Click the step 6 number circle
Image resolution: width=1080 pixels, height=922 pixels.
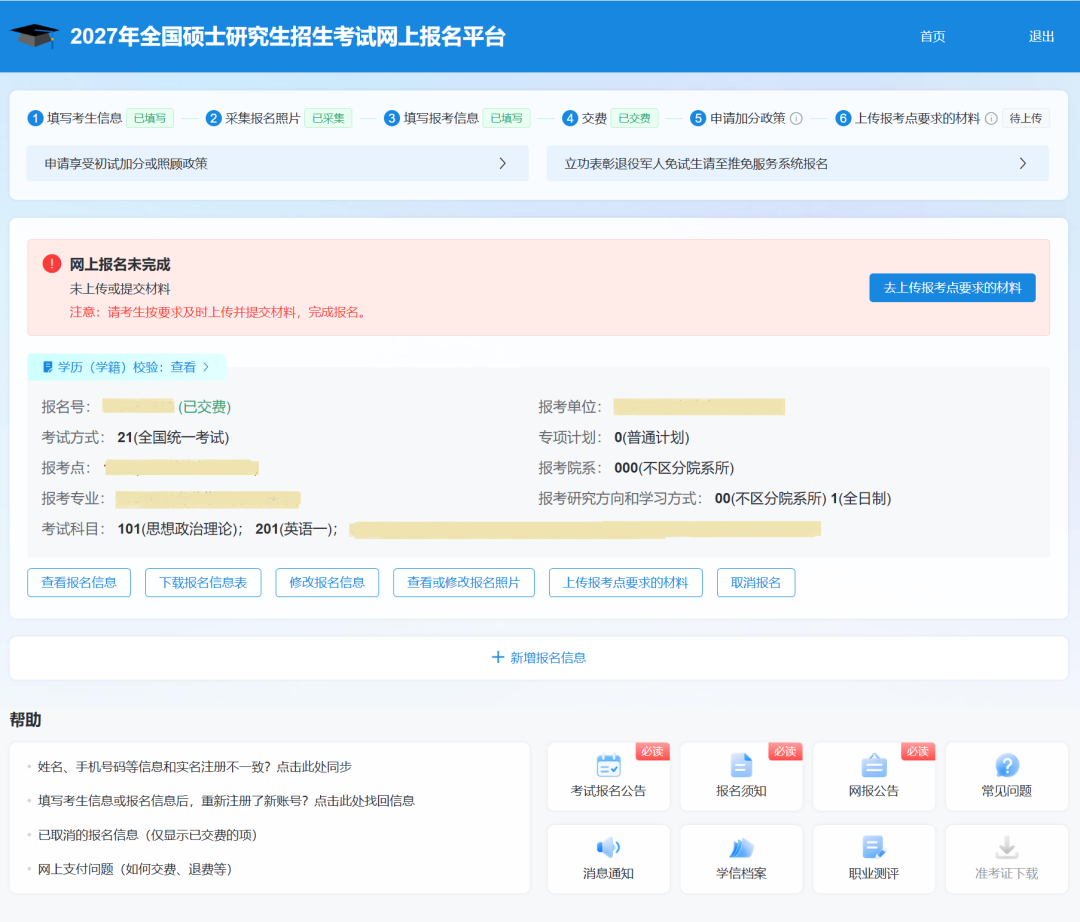coord(843,118)
